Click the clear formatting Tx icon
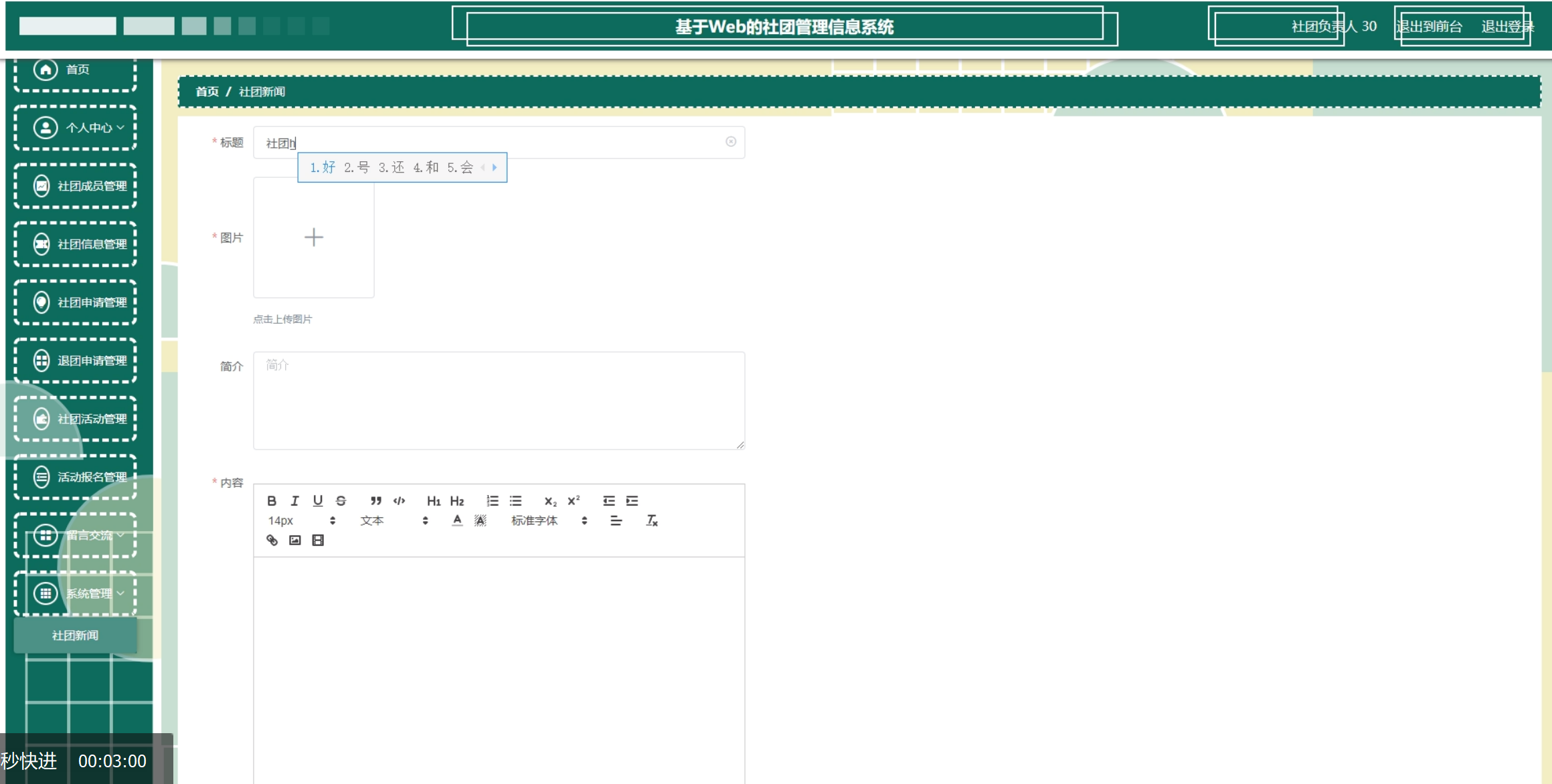 (652, 520)
